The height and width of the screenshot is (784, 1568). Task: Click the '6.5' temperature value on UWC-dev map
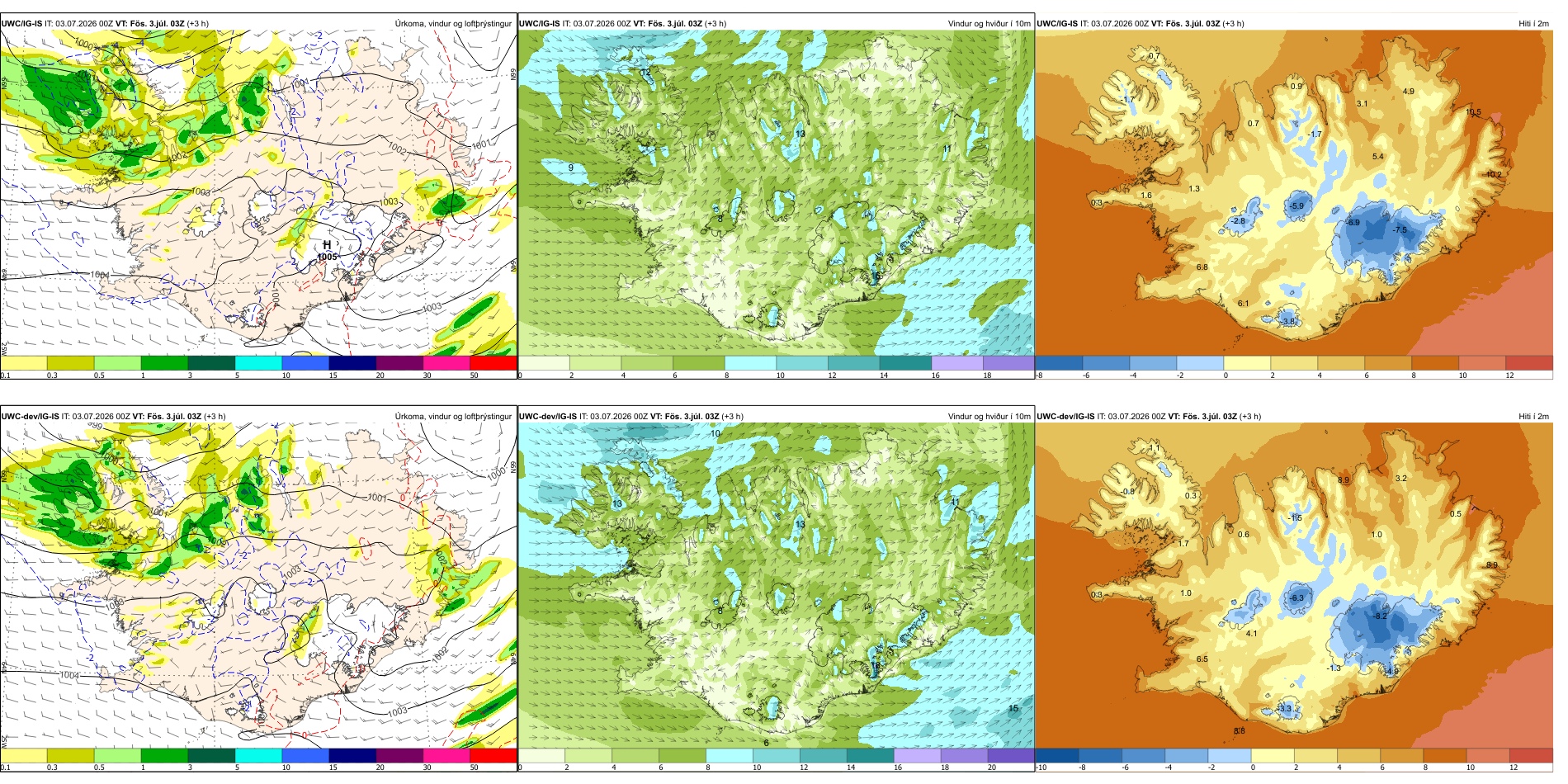pyautogui.click(x=1202, y=659)
